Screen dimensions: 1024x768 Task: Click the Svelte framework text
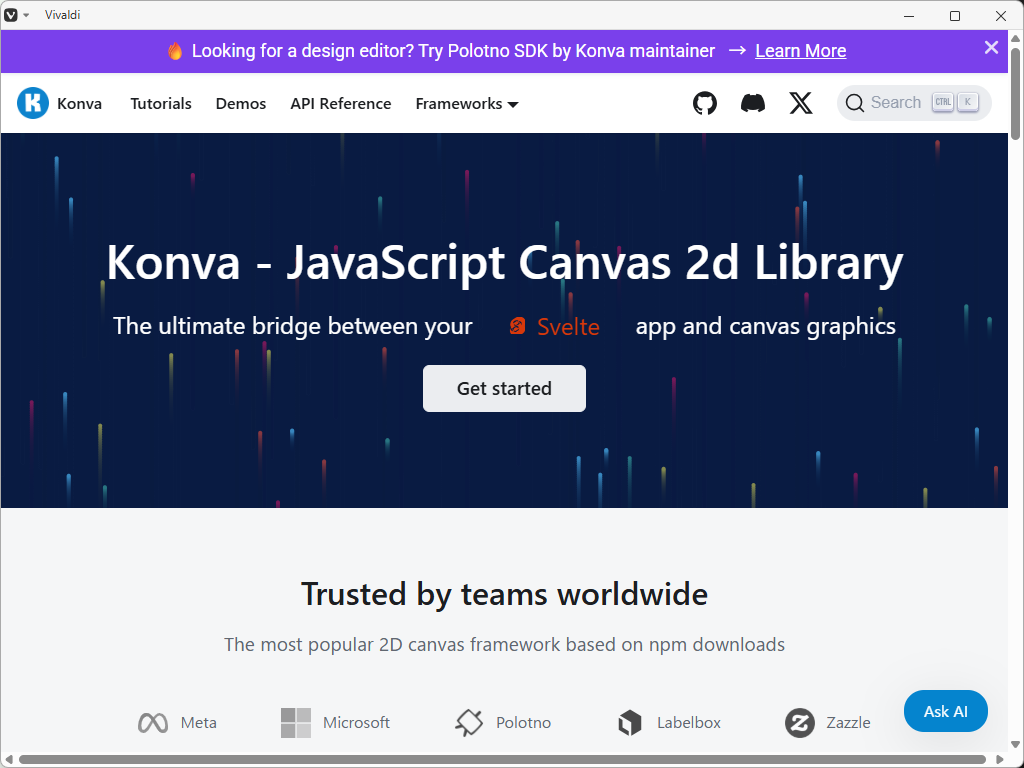[x=568, y=327]
